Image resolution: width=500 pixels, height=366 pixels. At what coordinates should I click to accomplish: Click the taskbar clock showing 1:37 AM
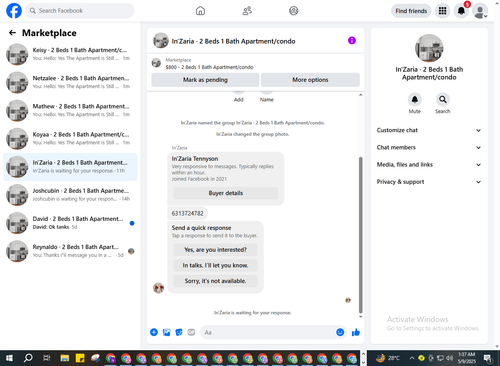(466, 358)
